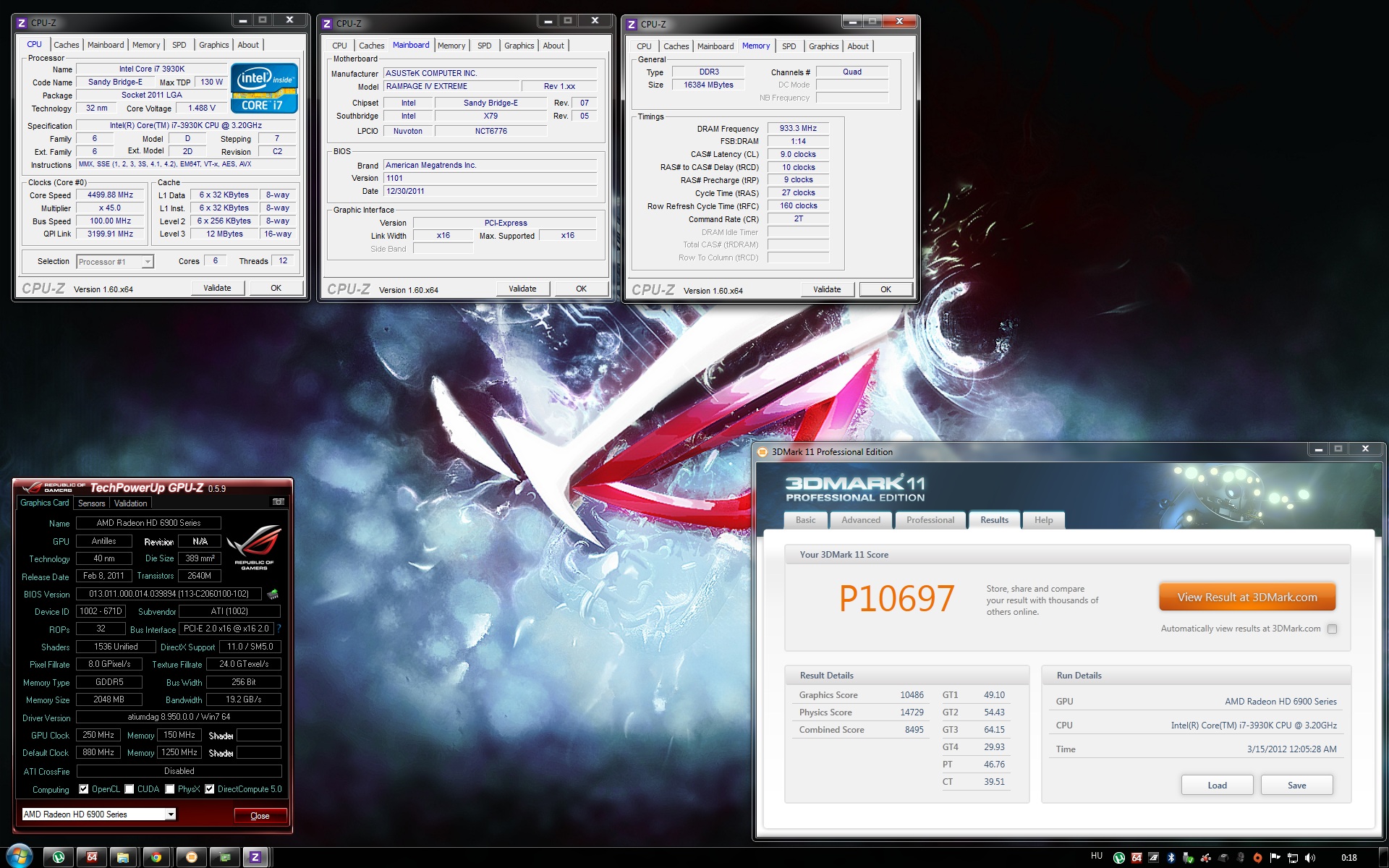Click the Load button in Run Details

pyautogui.click(x=1218, y=786)
